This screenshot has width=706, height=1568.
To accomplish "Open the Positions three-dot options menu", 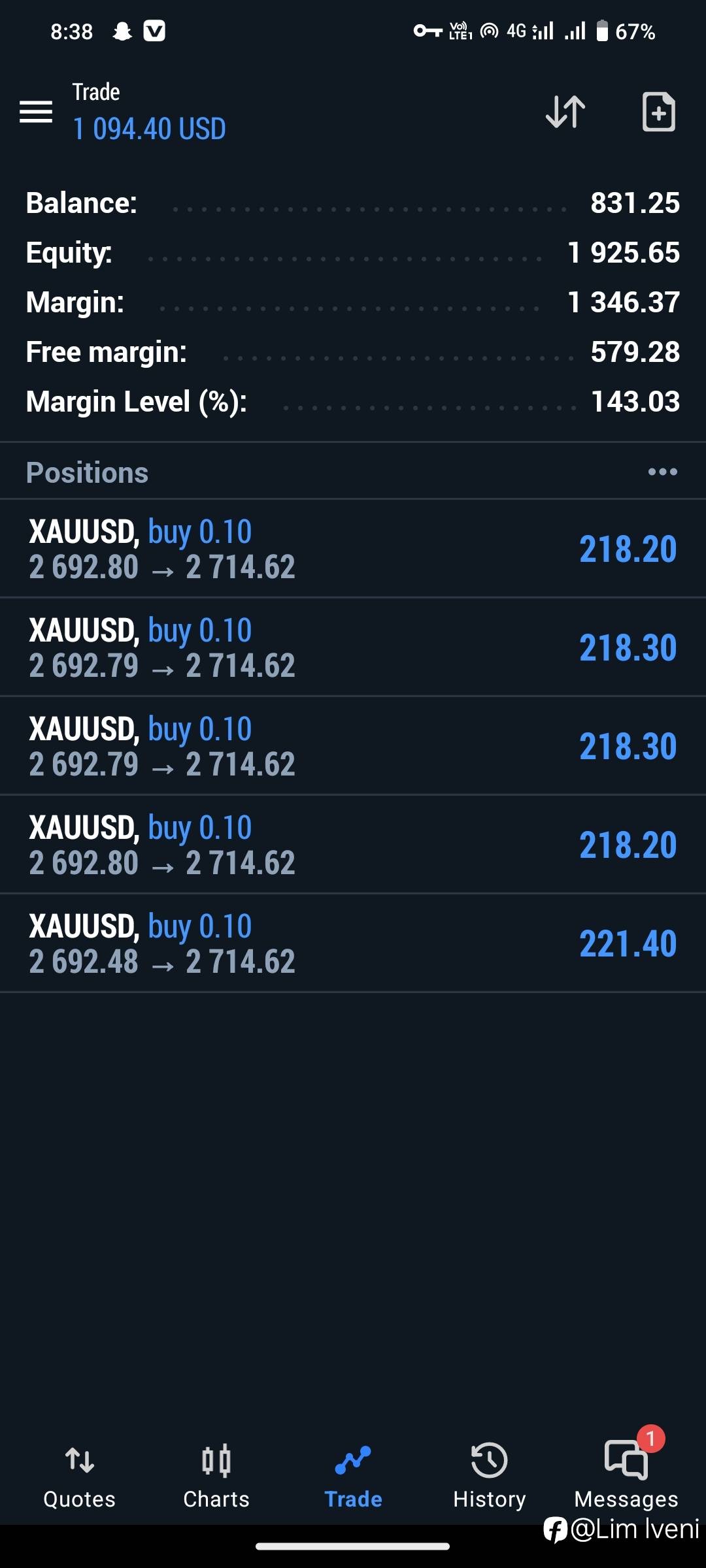I will [662, 472].
